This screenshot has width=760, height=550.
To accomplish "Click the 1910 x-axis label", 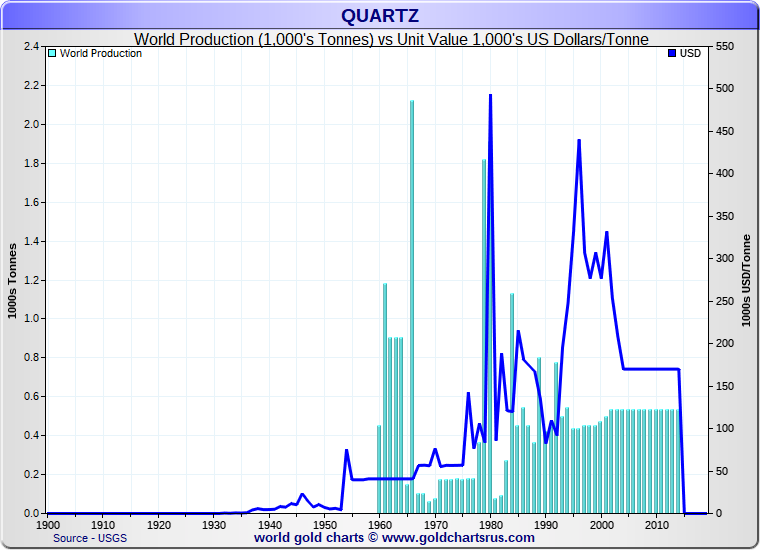I will (x=103, y=525).
